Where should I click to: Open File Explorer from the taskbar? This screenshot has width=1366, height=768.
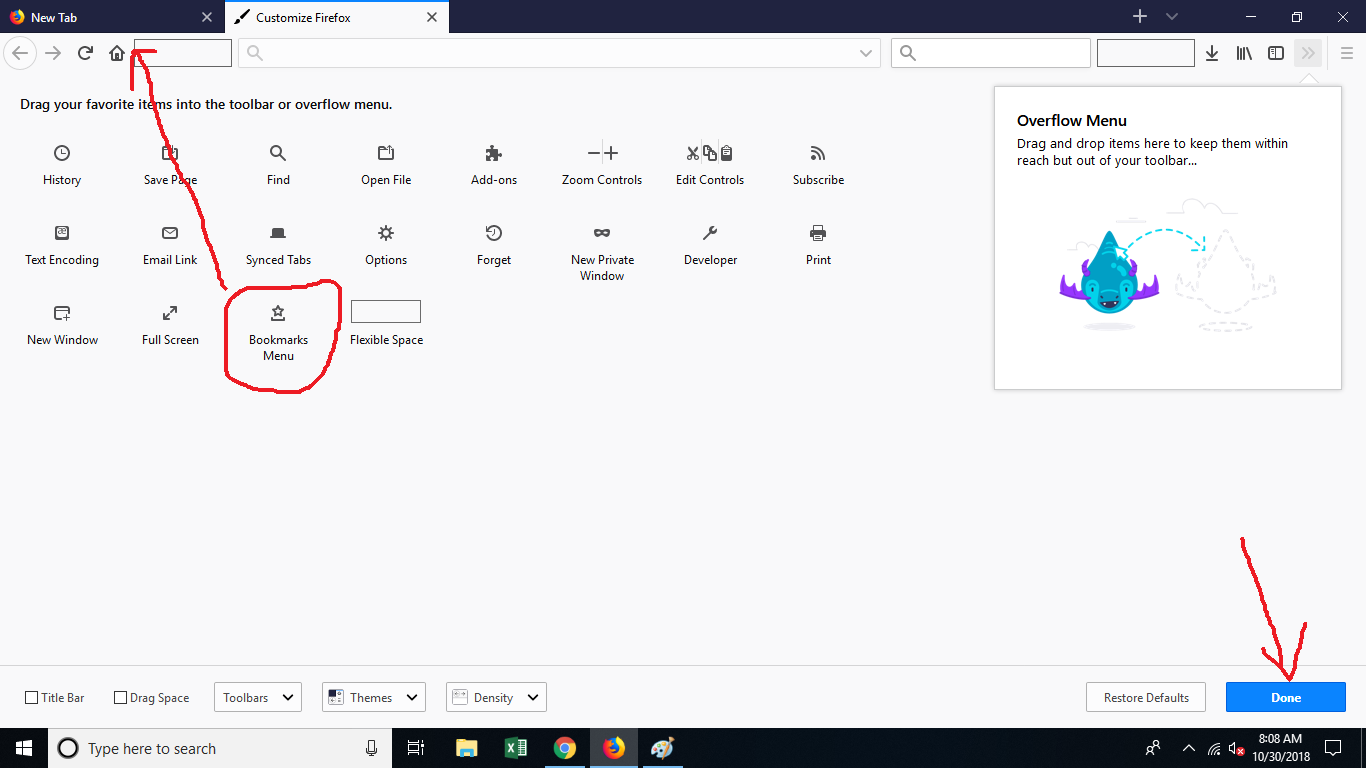[x=466, y=748]
